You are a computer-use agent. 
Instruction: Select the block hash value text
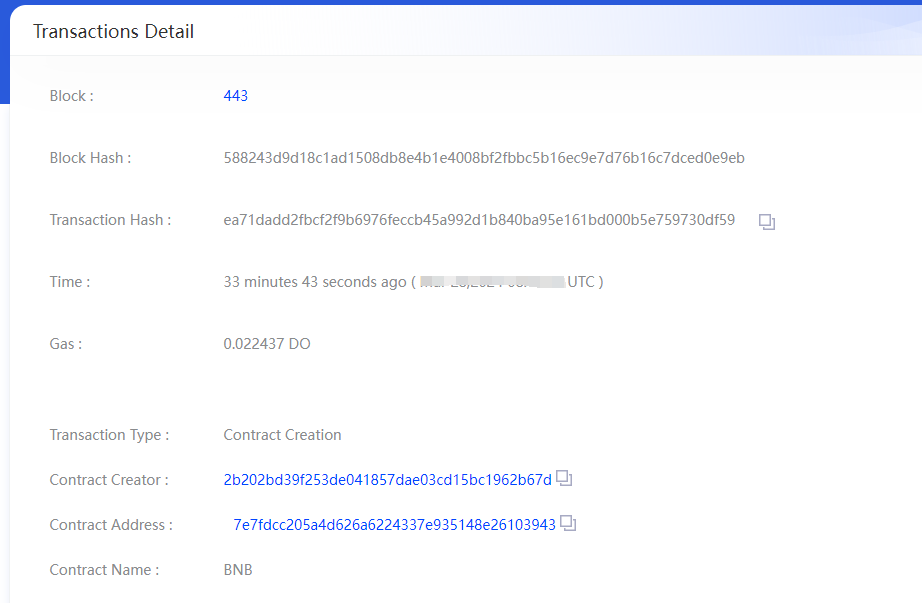coord(484,158)
